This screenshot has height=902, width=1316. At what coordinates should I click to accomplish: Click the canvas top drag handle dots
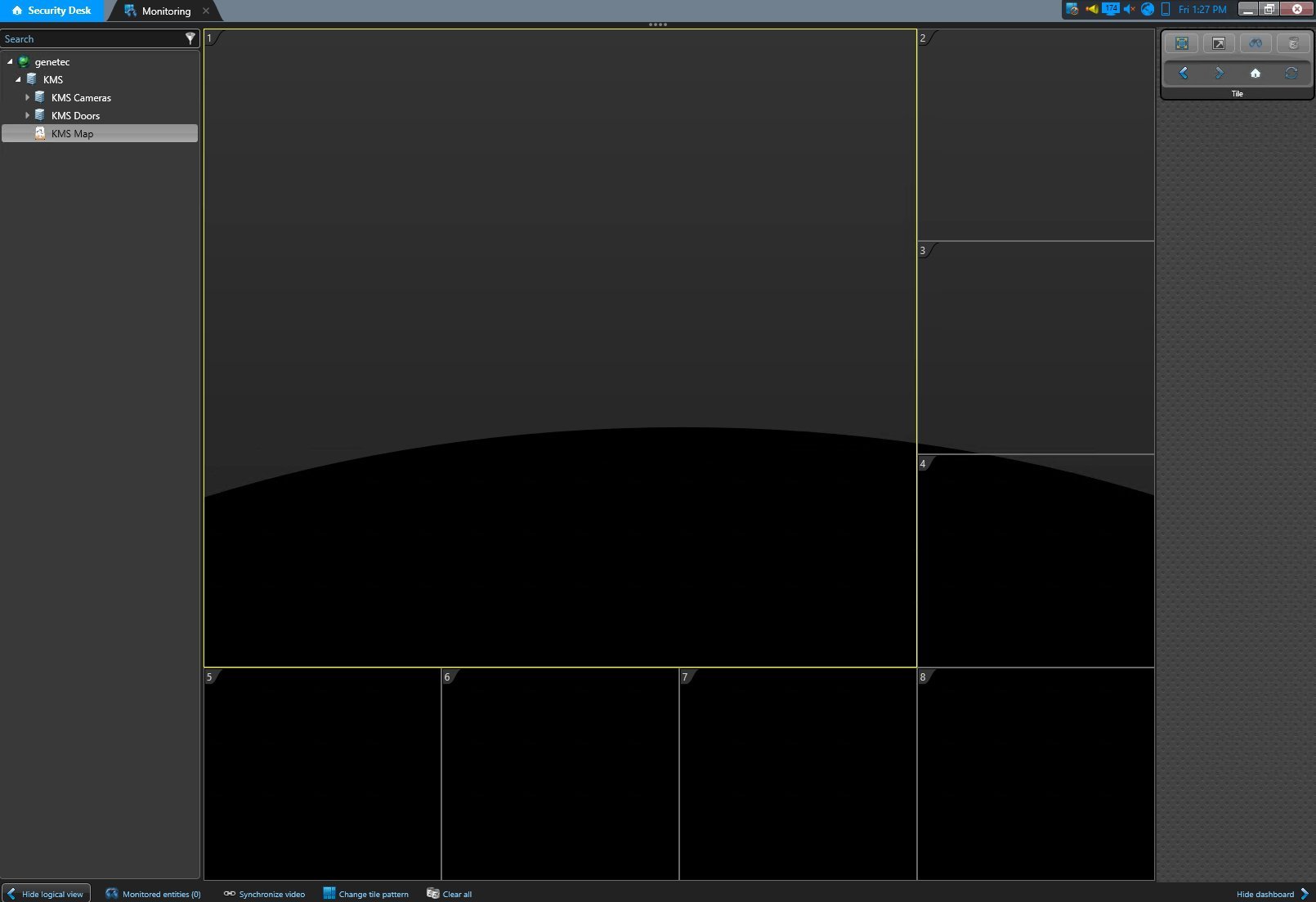(x=658, y=25)
